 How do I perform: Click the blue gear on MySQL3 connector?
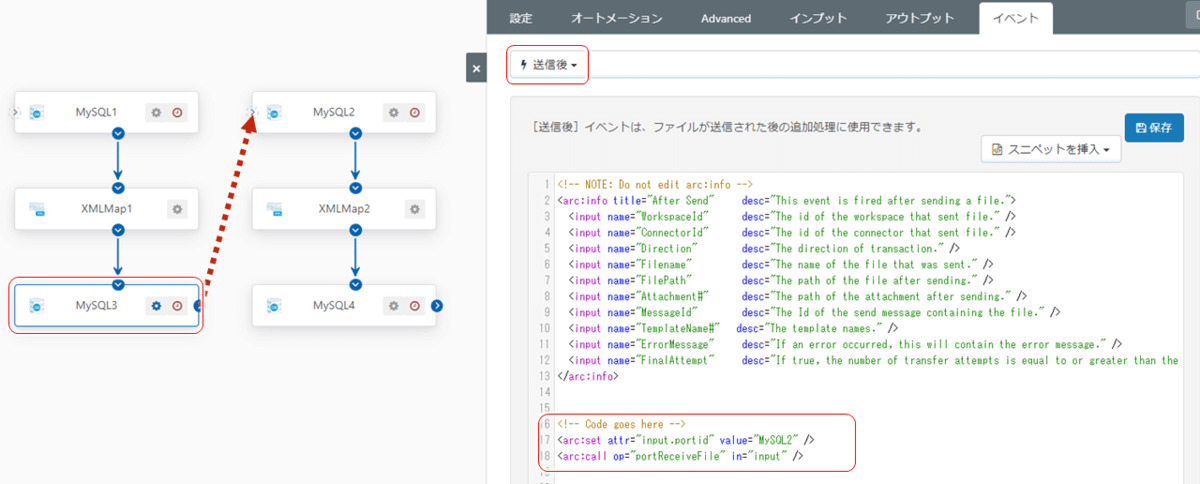156,306
